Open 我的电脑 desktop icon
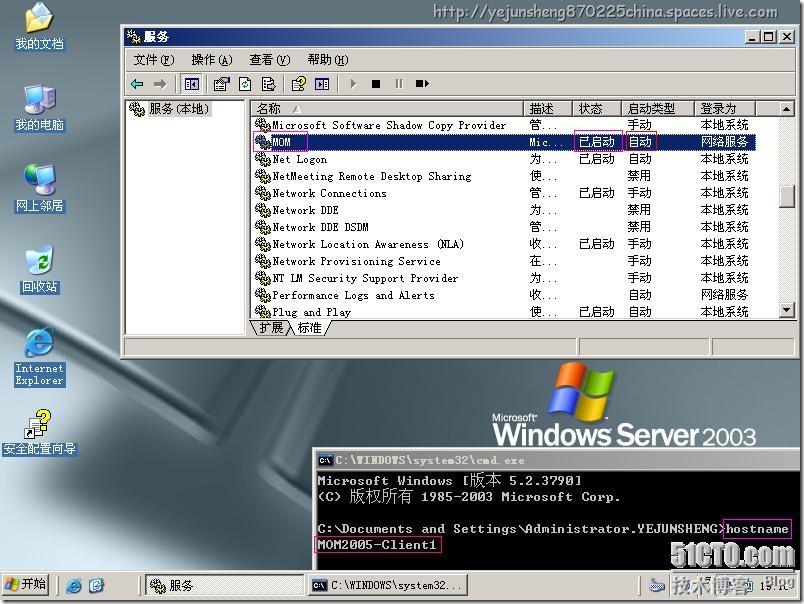 pos(39,108)
